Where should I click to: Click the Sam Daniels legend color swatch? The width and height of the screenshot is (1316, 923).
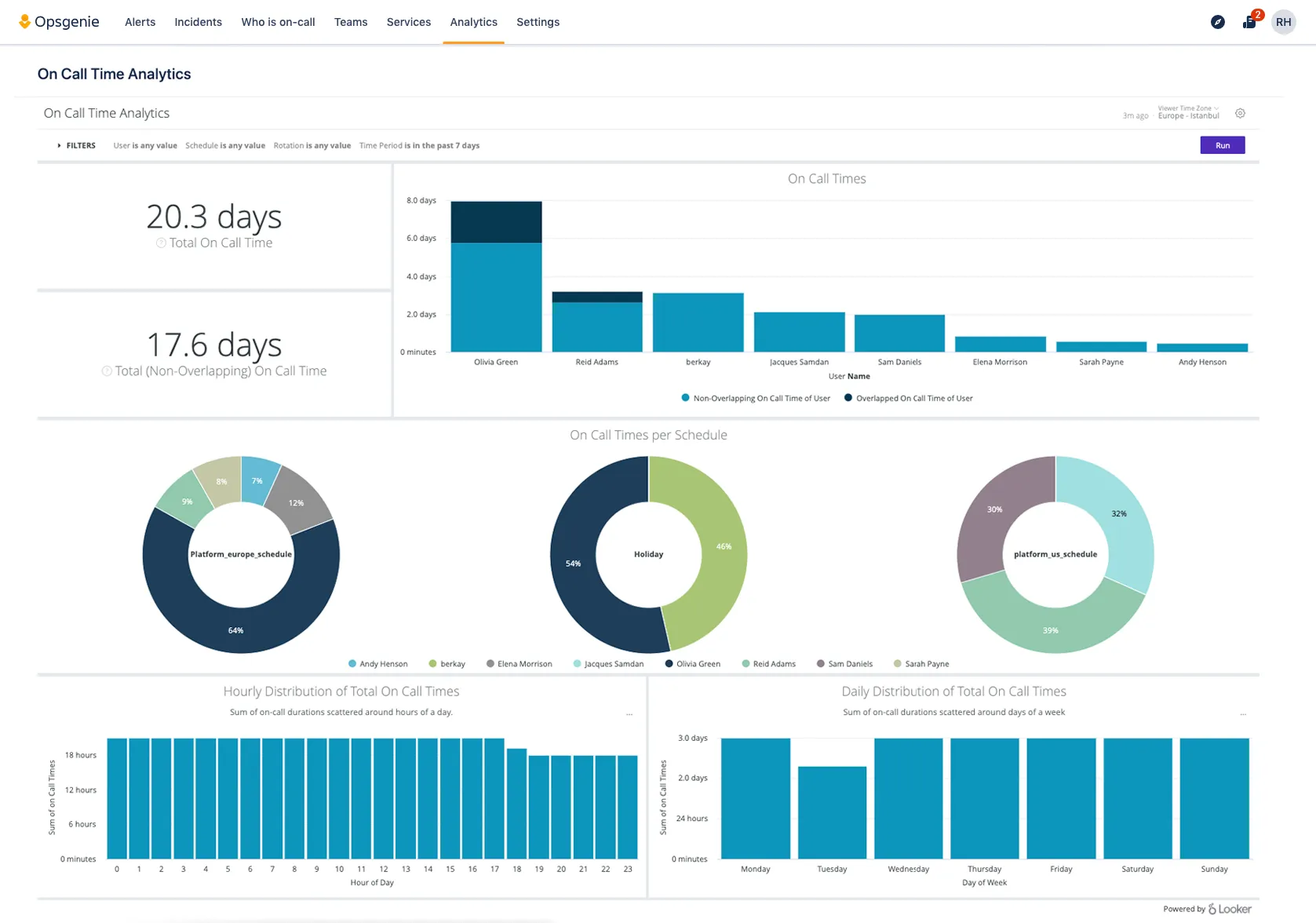pos(821,664)
